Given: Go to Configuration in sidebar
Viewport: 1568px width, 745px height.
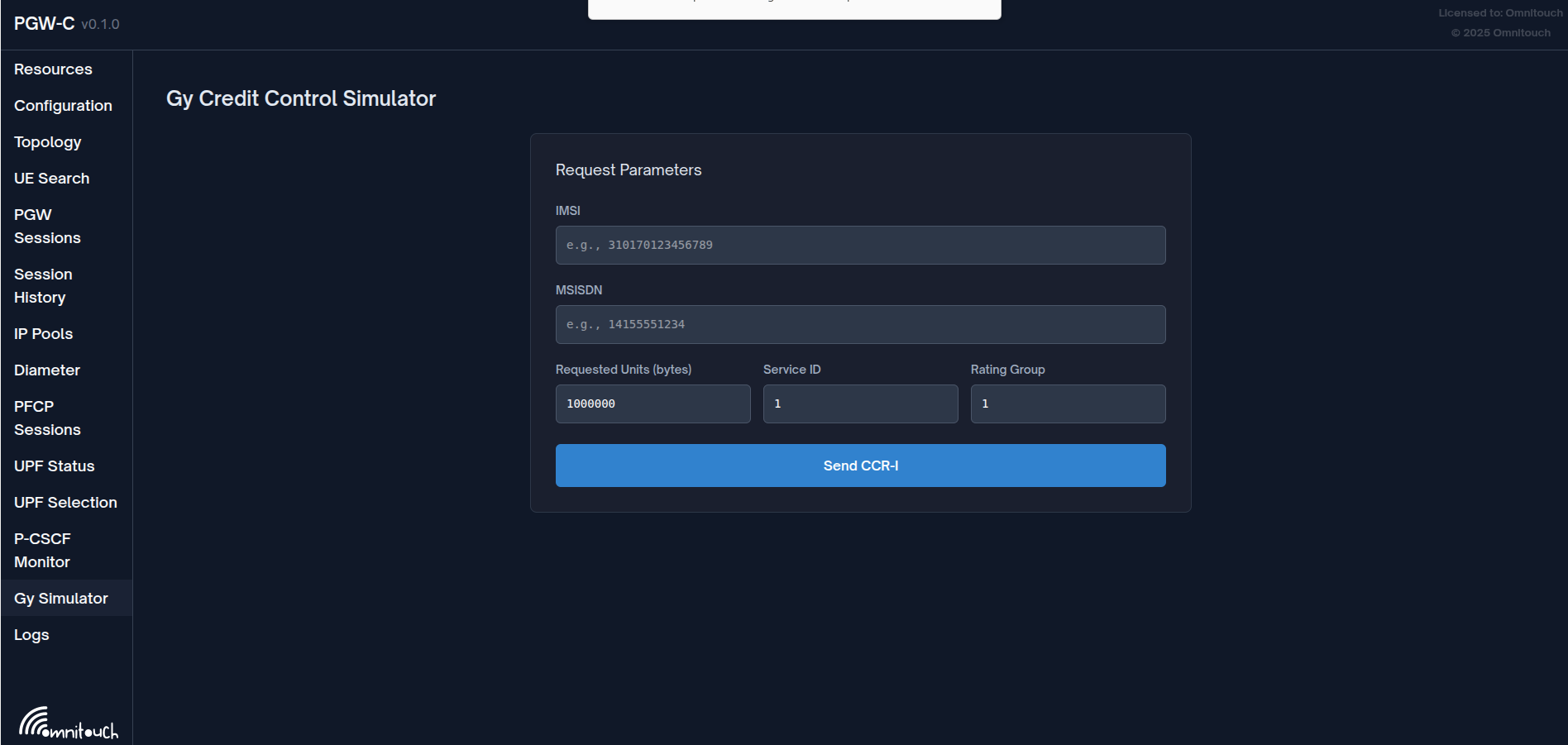Looking at the screenshot, I should tap(63, 106).
